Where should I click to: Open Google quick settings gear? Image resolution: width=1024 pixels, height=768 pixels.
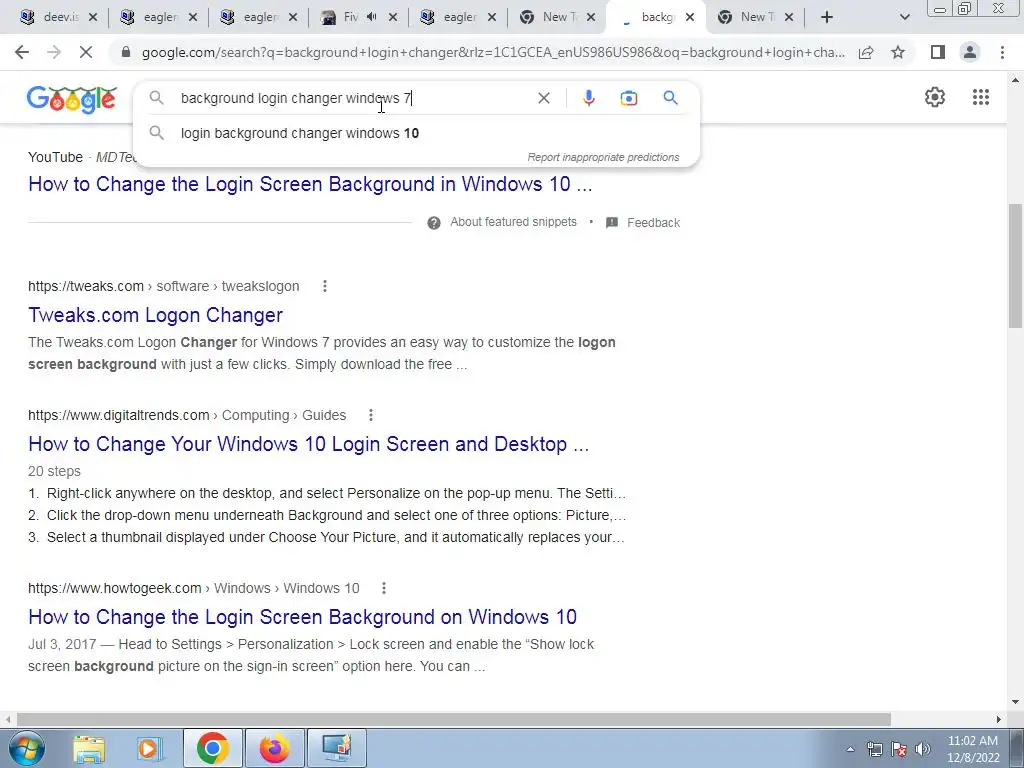tap(935, 97)
